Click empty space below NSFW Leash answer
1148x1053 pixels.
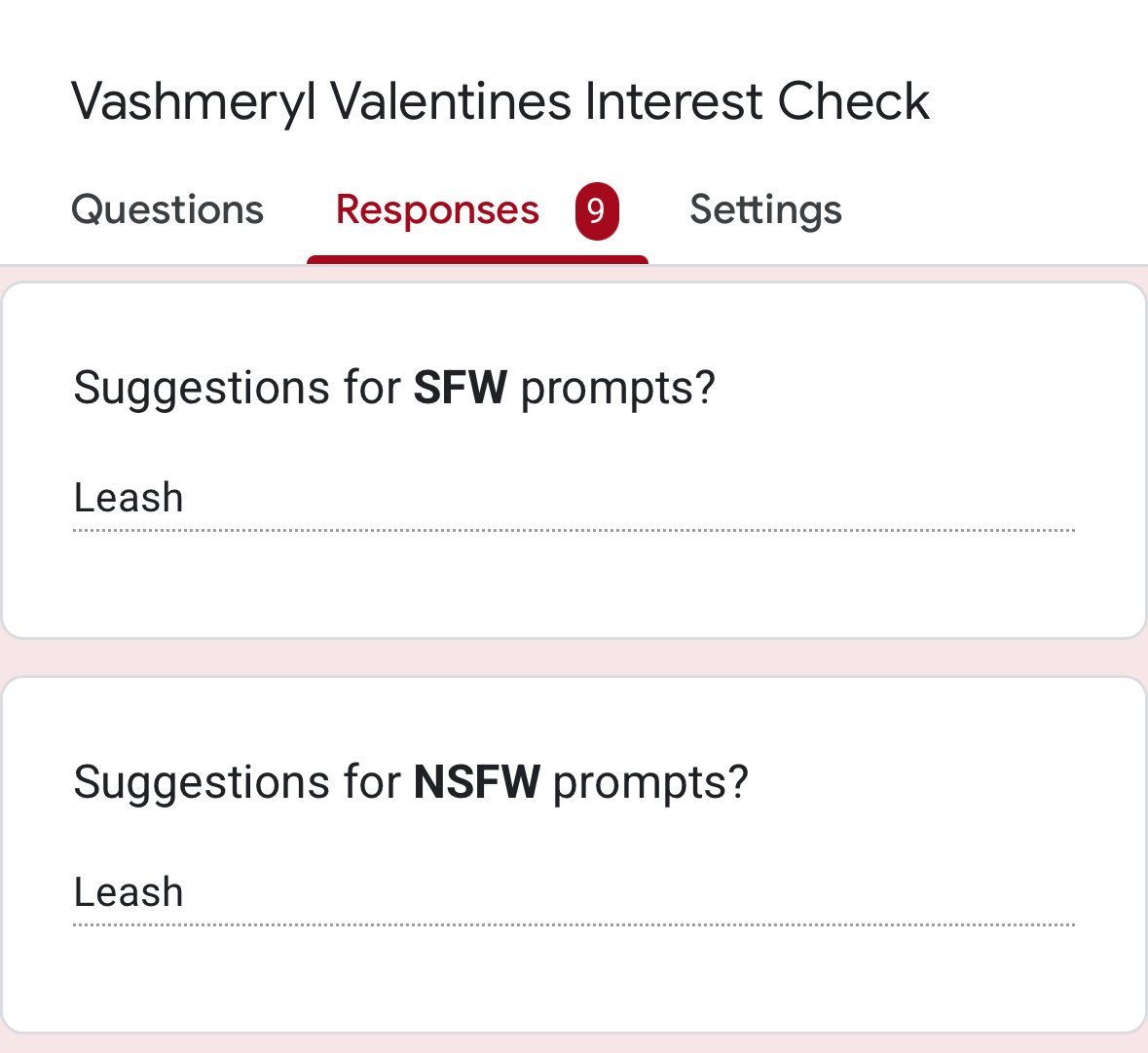pos(574,979)
